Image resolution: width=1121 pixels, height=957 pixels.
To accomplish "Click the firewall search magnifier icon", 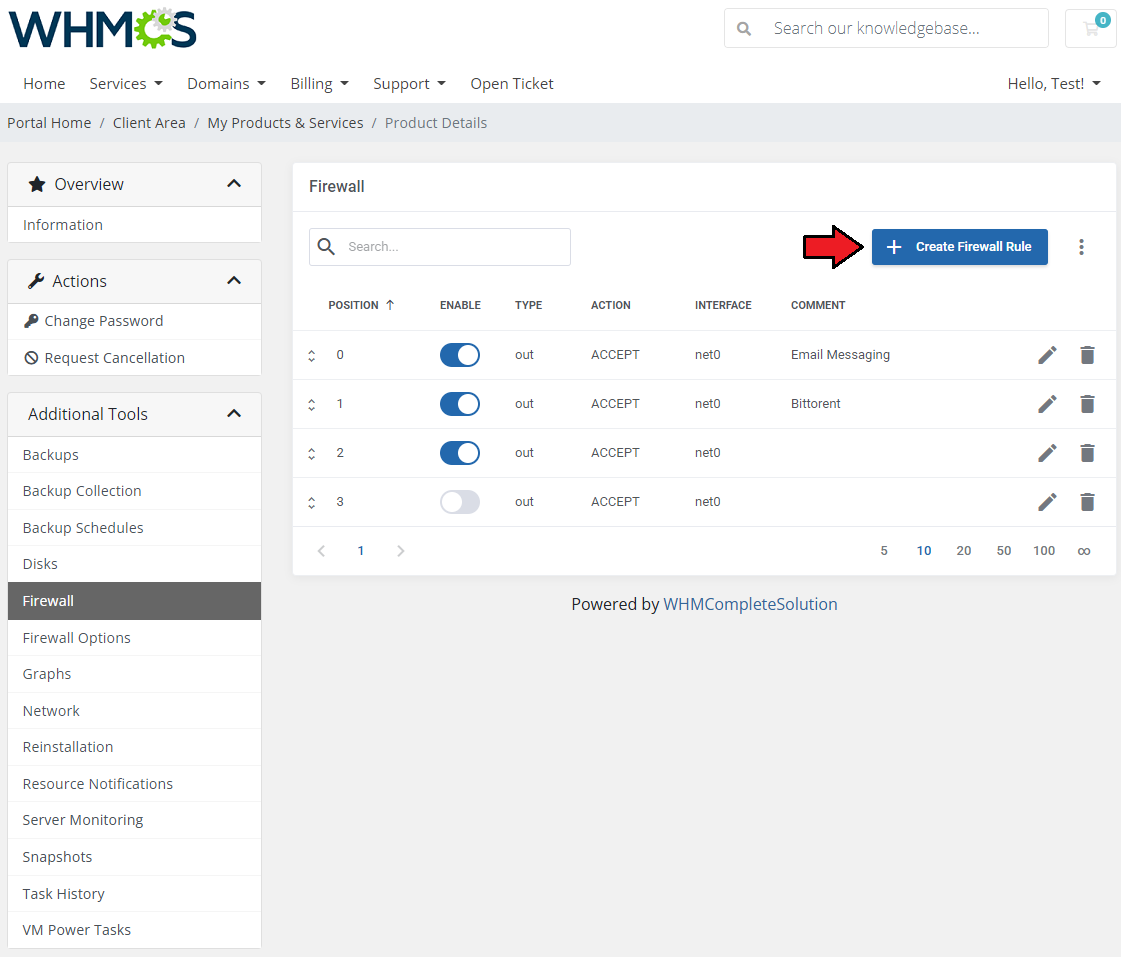I will pos(326,247).
